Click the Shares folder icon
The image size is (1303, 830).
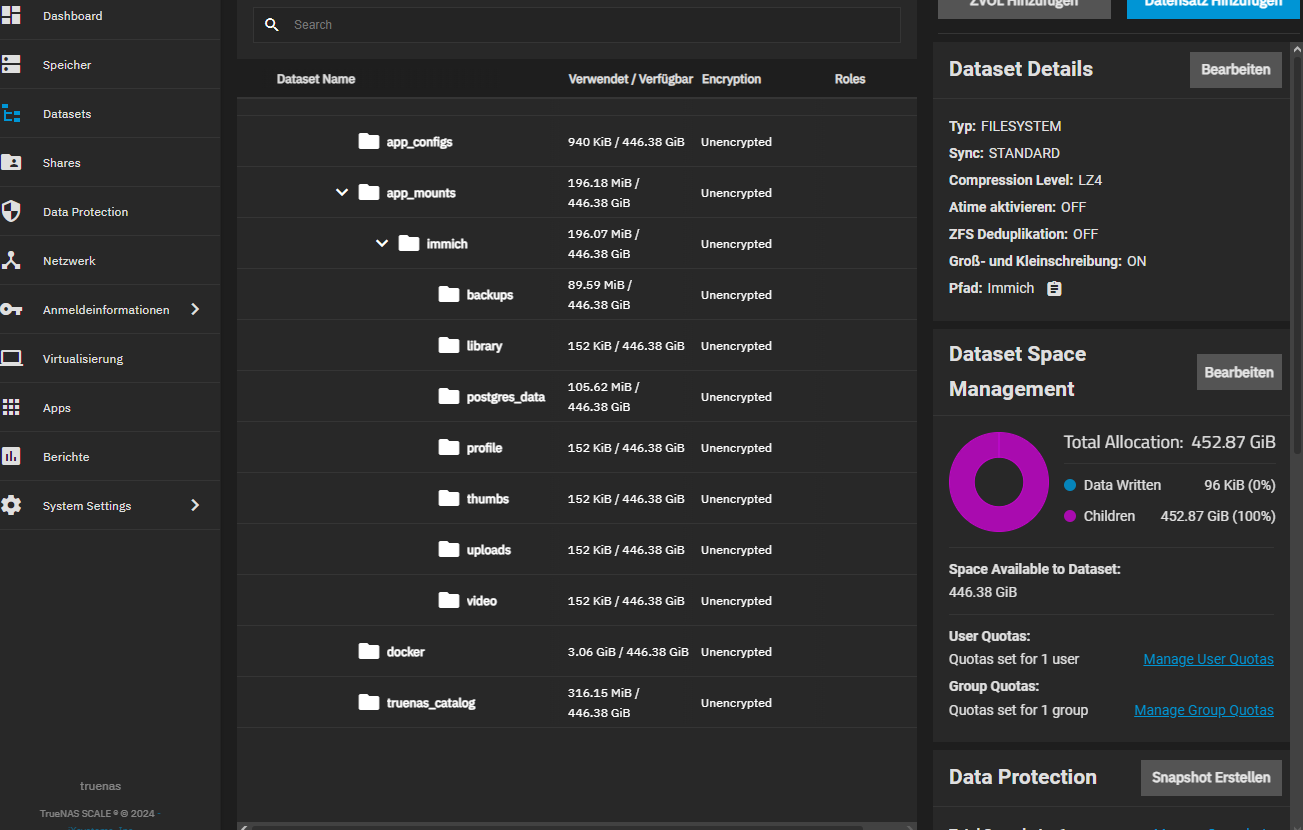[x=11, y=163]
